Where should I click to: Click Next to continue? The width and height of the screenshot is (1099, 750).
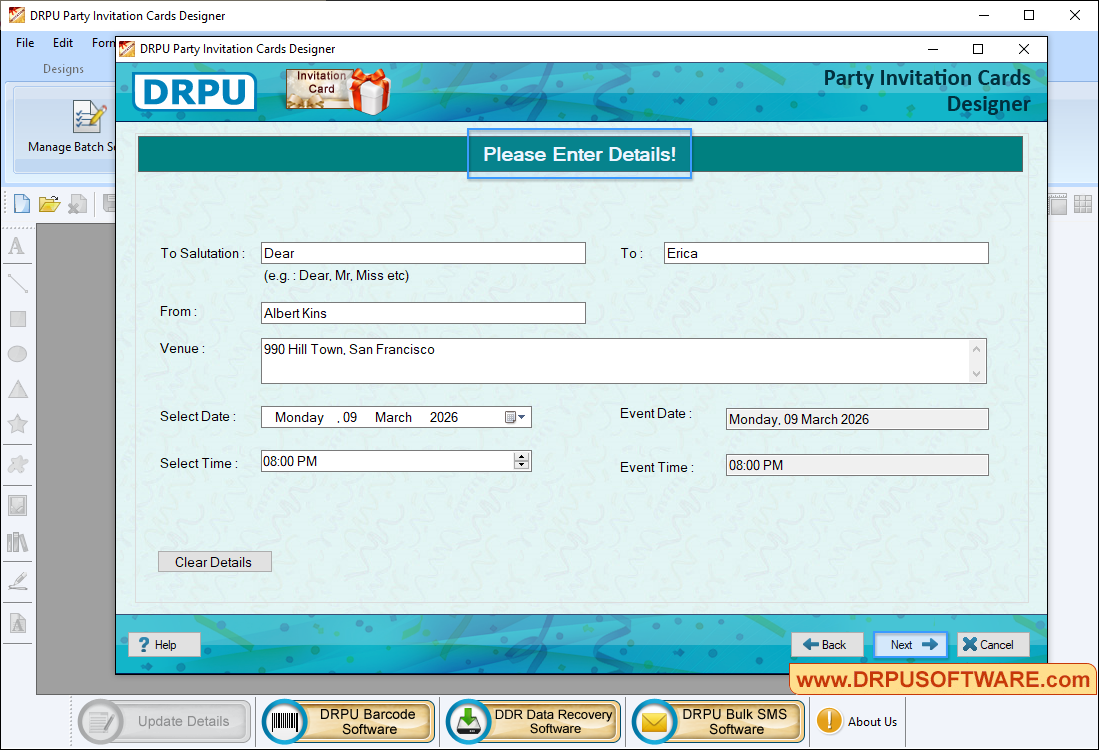click(910, 644)
